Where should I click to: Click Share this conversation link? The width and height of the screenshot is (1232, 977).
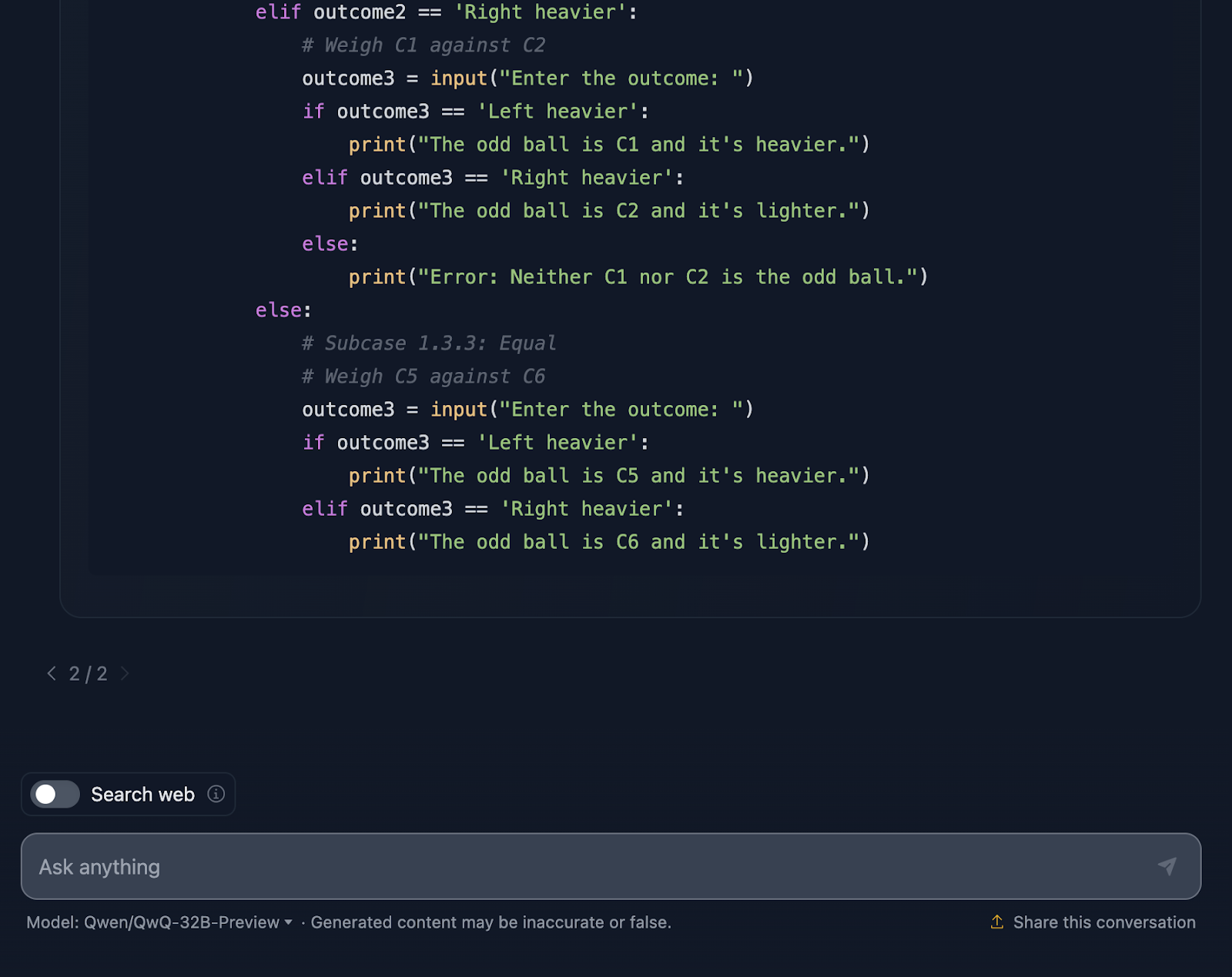pos(1104,922)
